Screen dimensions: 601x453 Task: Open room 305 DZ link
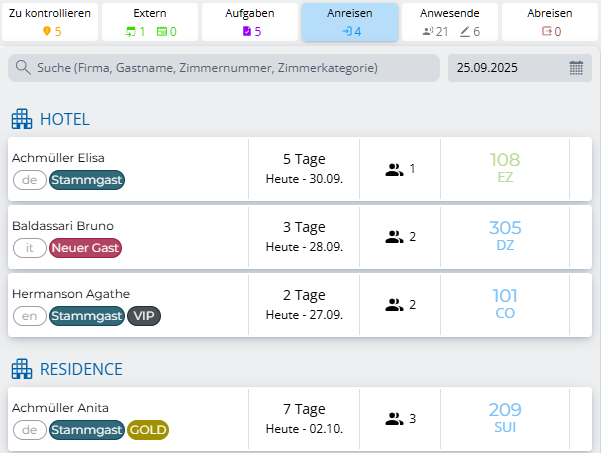505,236
